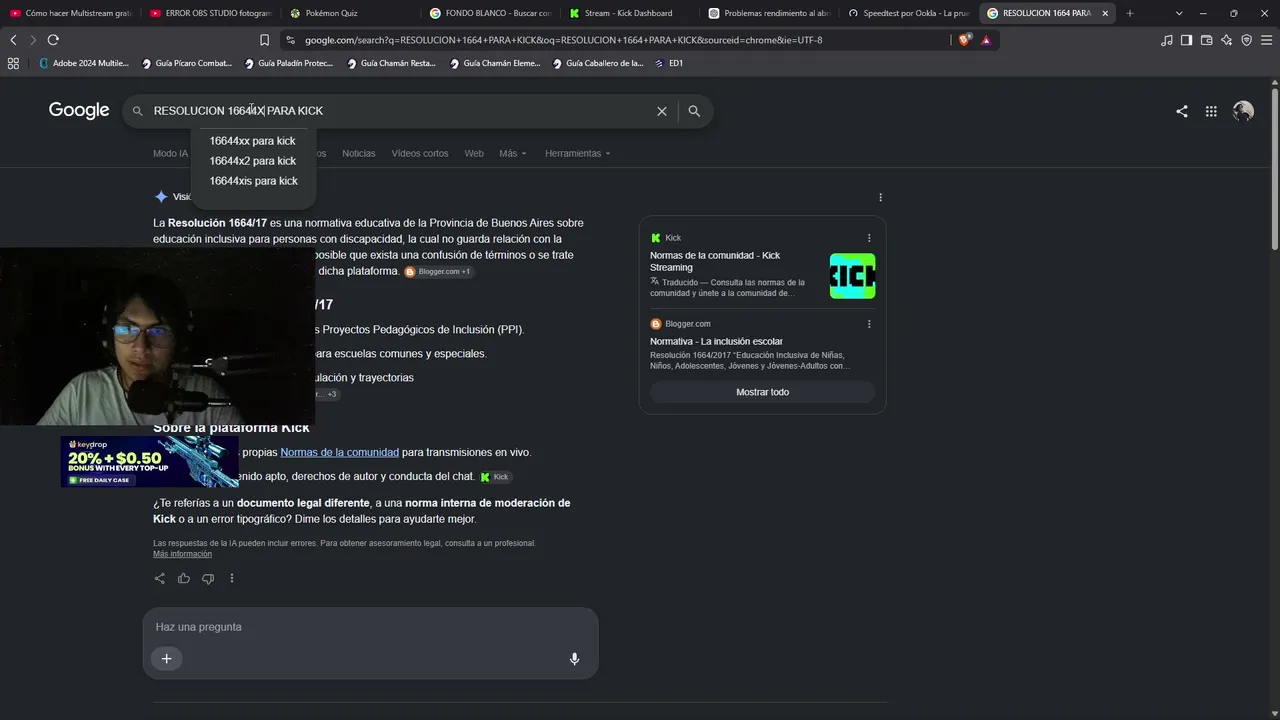Open new tab with plus button
The height and width of the screenshot is (720, 1280).
[1130, 13]
